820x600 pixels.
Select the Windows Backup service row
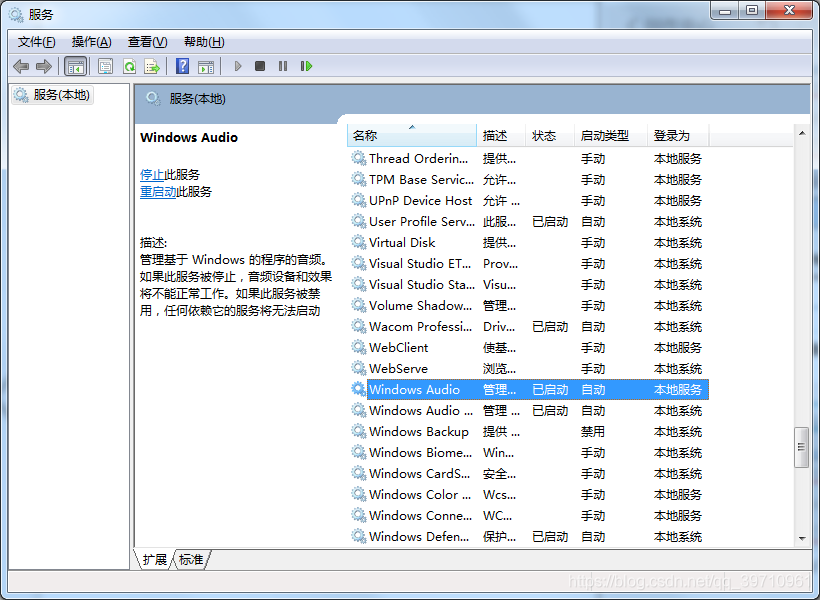[x=528, y=432]
